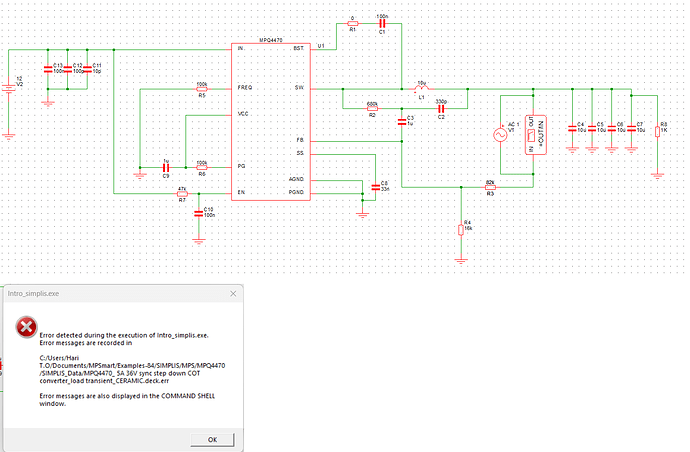Click OK in the error dialog
This screenshot has width=690, height=452.
tap(212, 438)
